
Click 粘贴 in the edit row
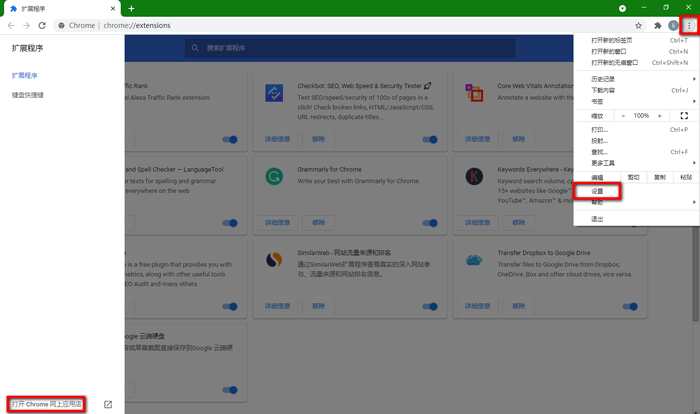[686, 177]
